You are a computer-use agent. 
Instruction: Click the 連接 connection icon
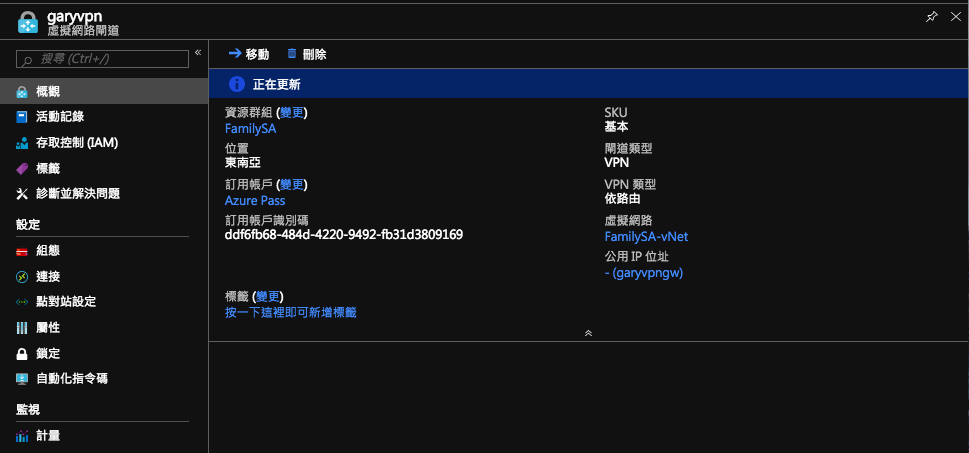coord(22,277)
